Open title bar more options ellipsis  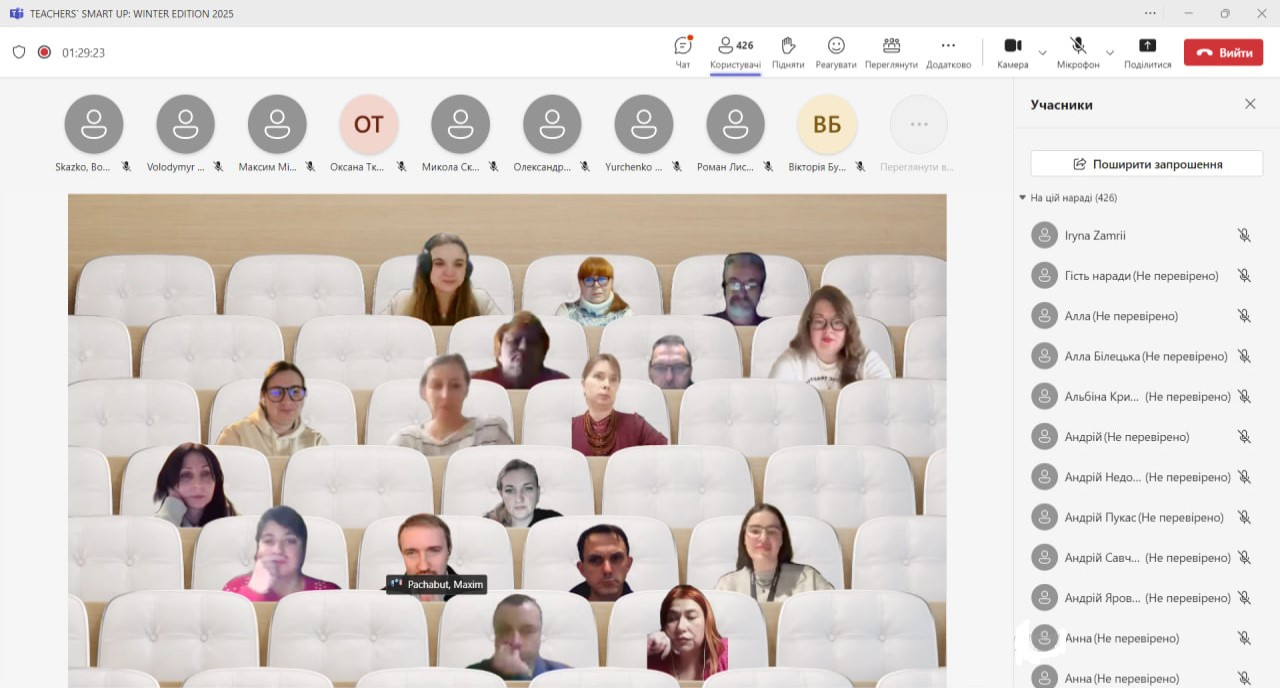(x=1150, y=13)
